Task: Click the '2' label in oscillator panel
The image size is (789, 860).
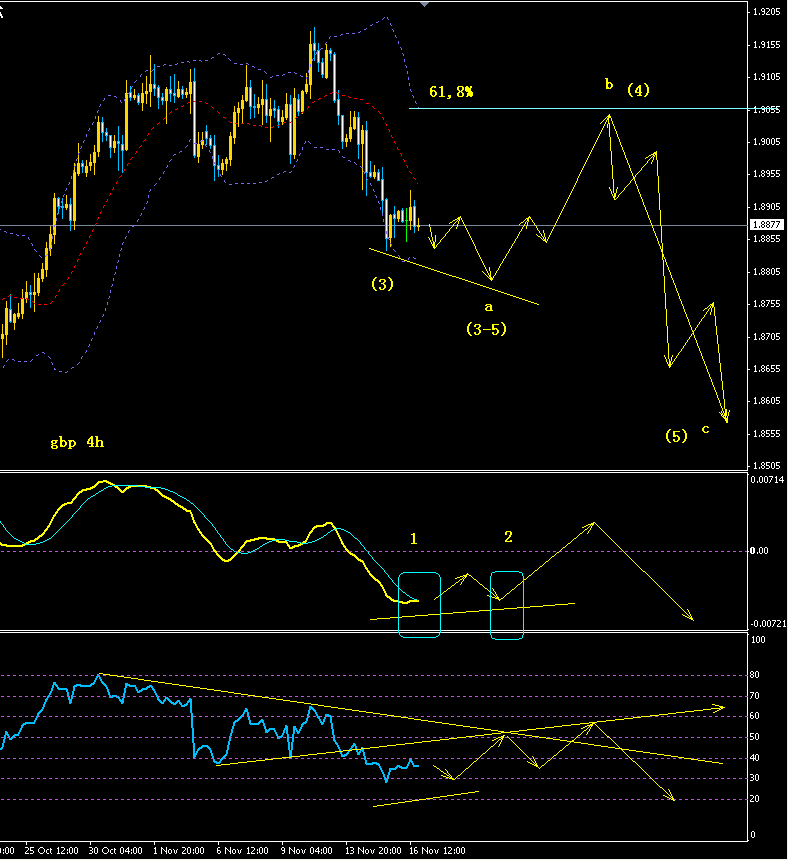Action: pos(508,536)
